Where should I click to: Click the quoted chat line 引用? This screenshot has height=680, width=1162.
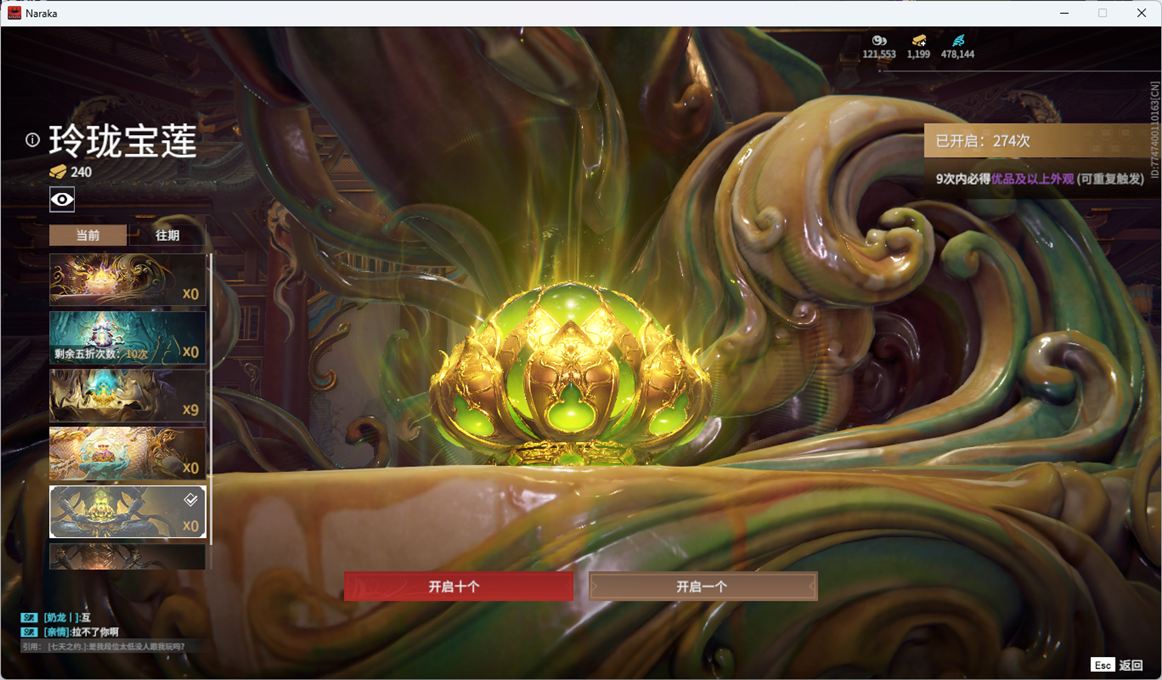104,647
